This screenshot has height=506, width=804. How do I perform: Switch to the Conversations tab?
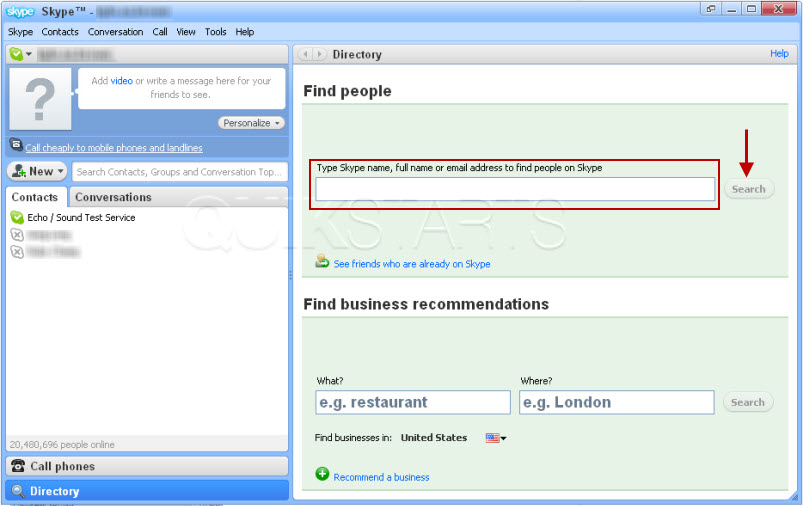[x=113, y=197]
